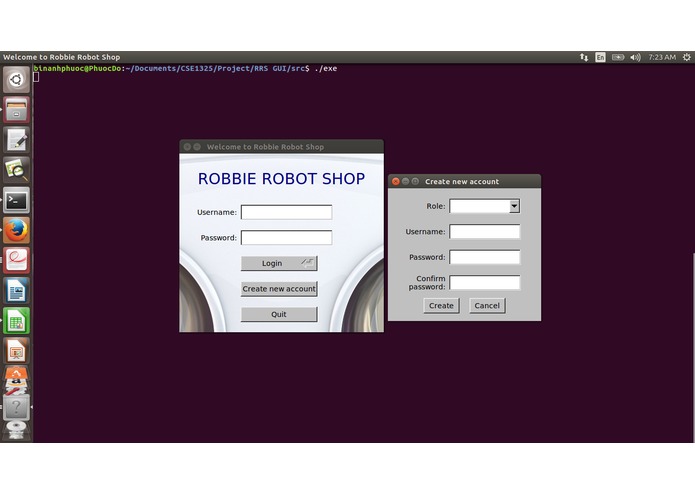
Task: Click the Create new account title bar
Action: click(464, 181)
